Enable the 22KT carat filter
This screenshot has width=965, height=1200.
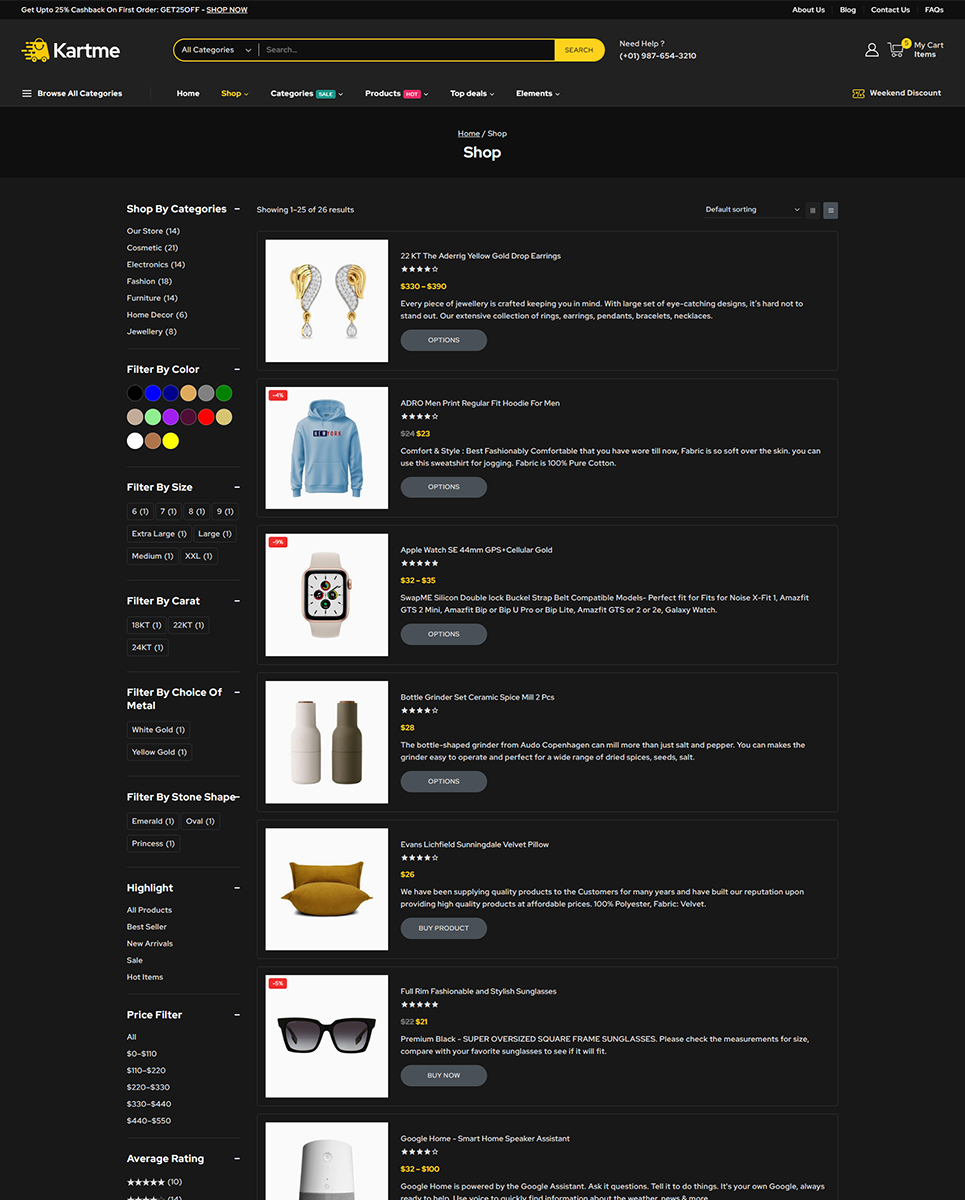(188, 625)
